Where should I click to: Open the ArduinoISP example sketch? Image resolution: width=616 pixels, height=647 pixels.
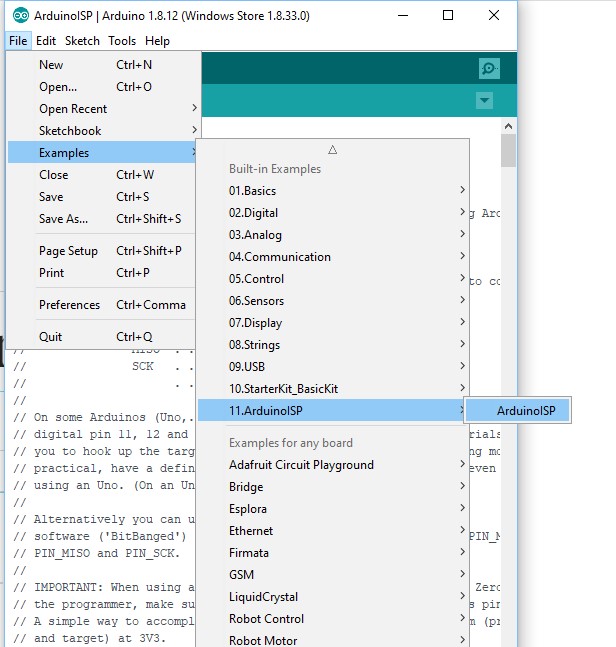pyautogui.click(x=518, y=411)
